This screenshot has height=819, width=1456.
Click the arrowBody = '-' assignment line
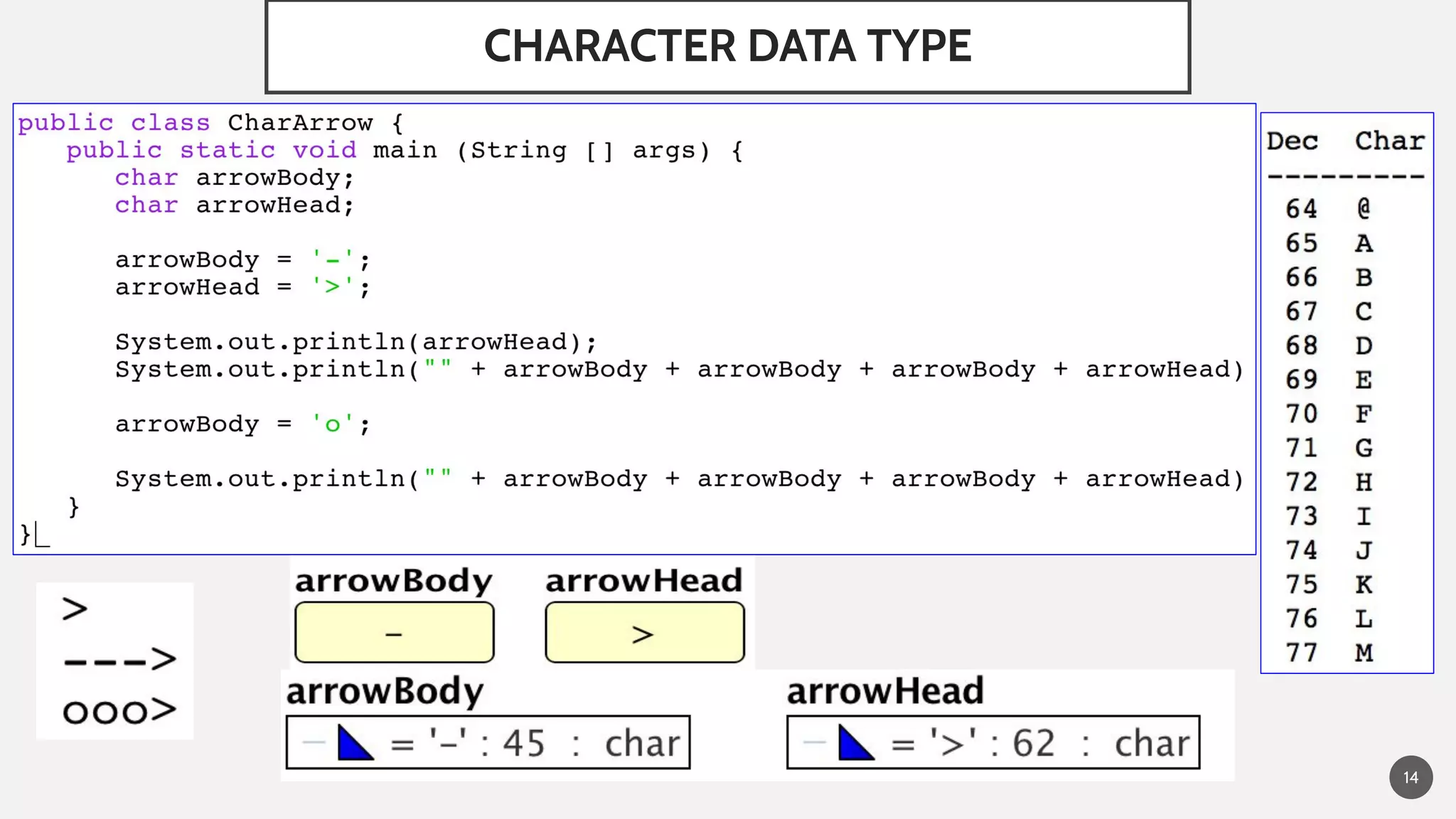click(x=242, y=260)
